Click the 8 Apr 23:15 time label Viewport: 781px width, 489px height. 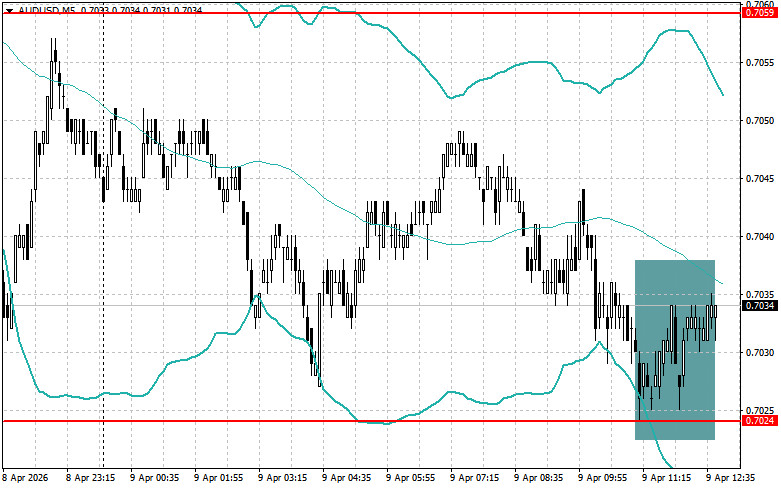(91, 478)
